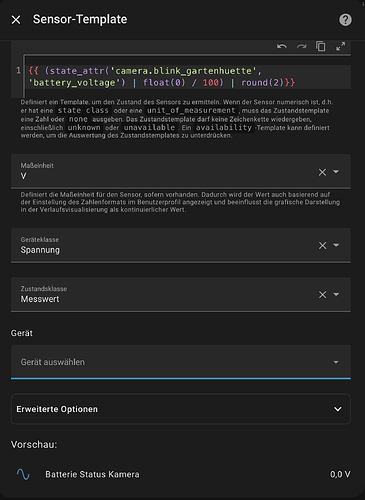Copy template code to clipboard
This screenshot has width=365, height=500.
(x=321, y=46)
